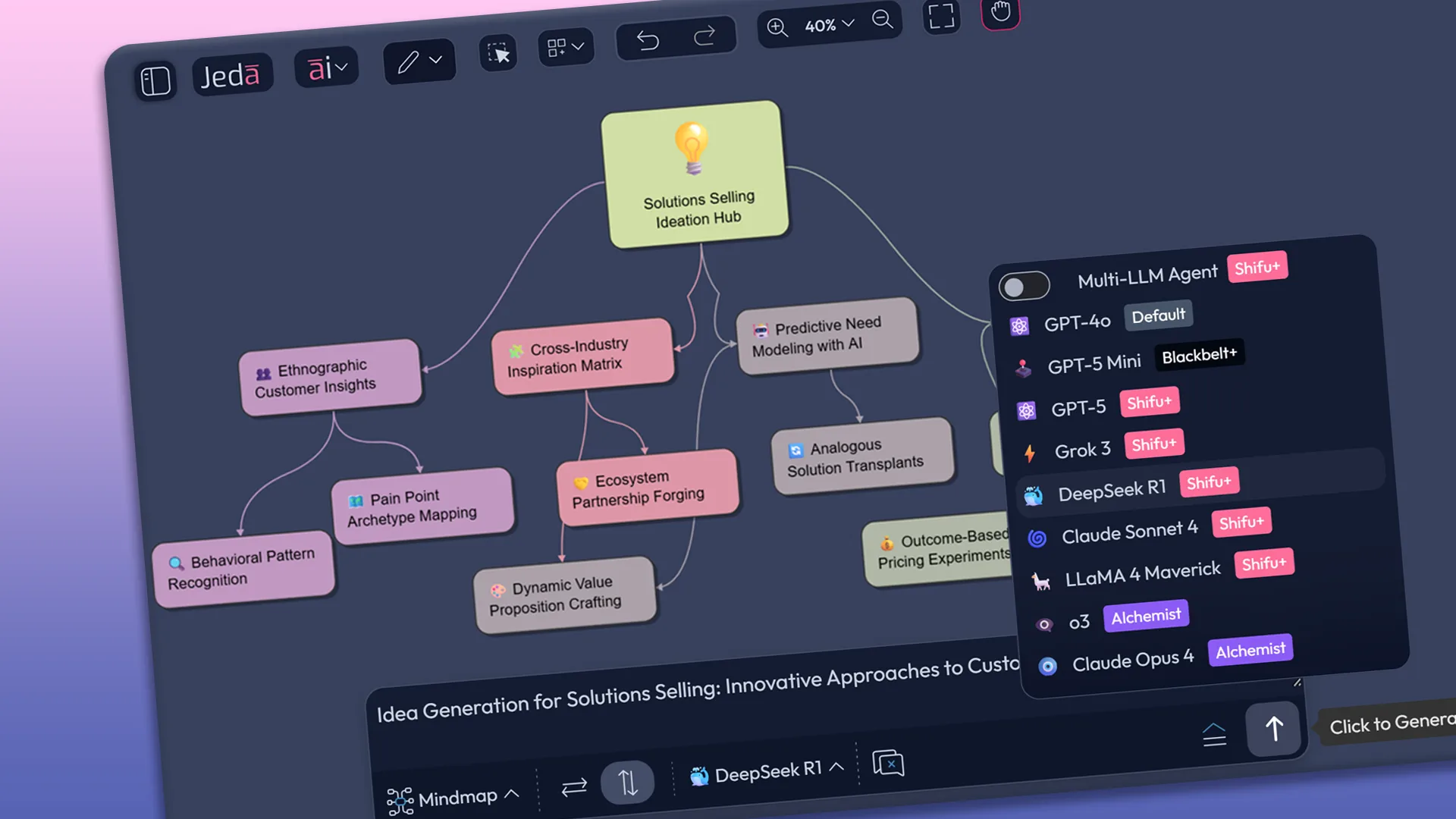
Task: Click the vertical swap arrows icon
Action: pos(627,783)
